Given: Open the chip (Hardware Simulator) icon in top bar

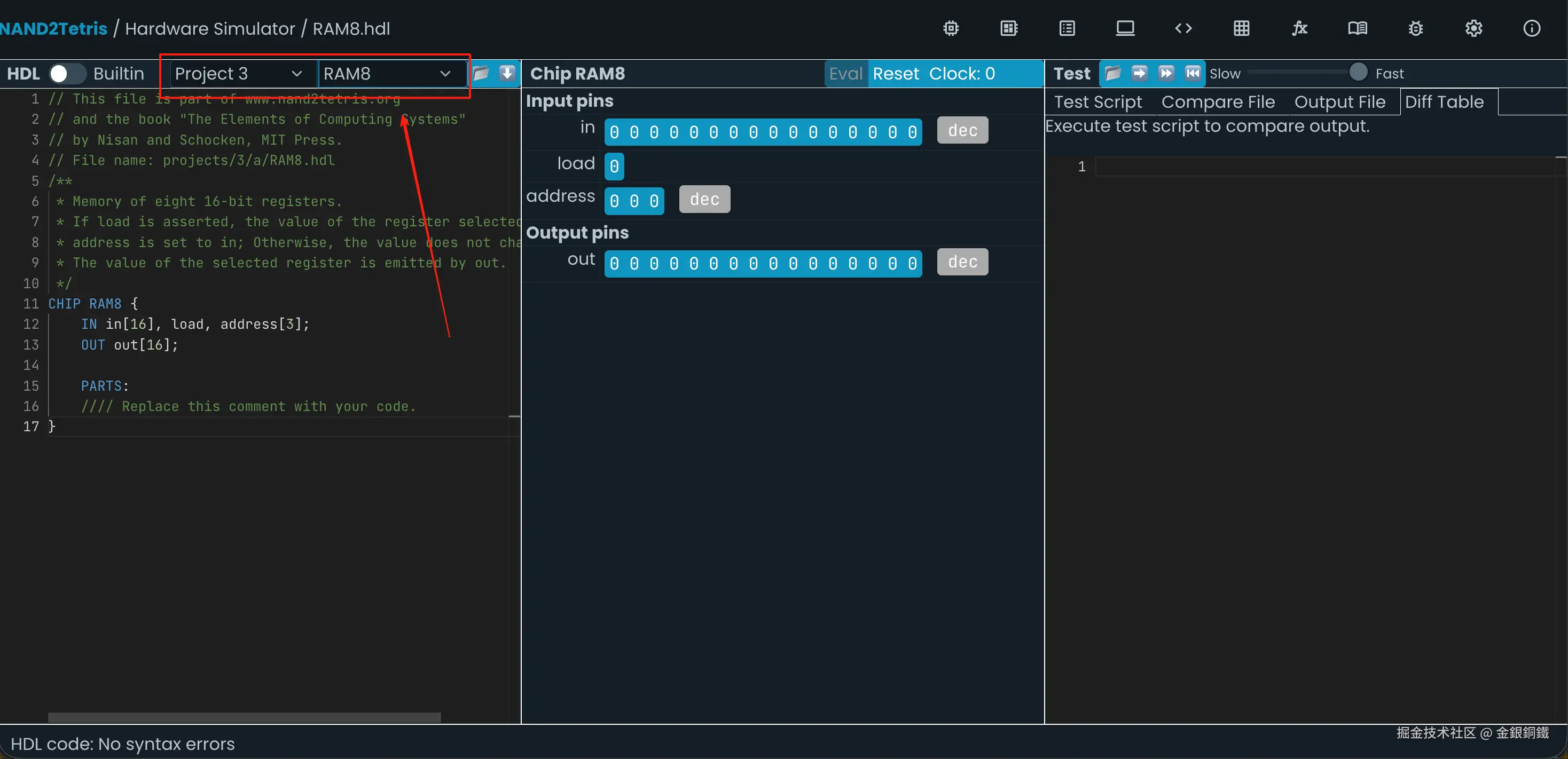Looking at the screenshot, I should coord(951,29).
